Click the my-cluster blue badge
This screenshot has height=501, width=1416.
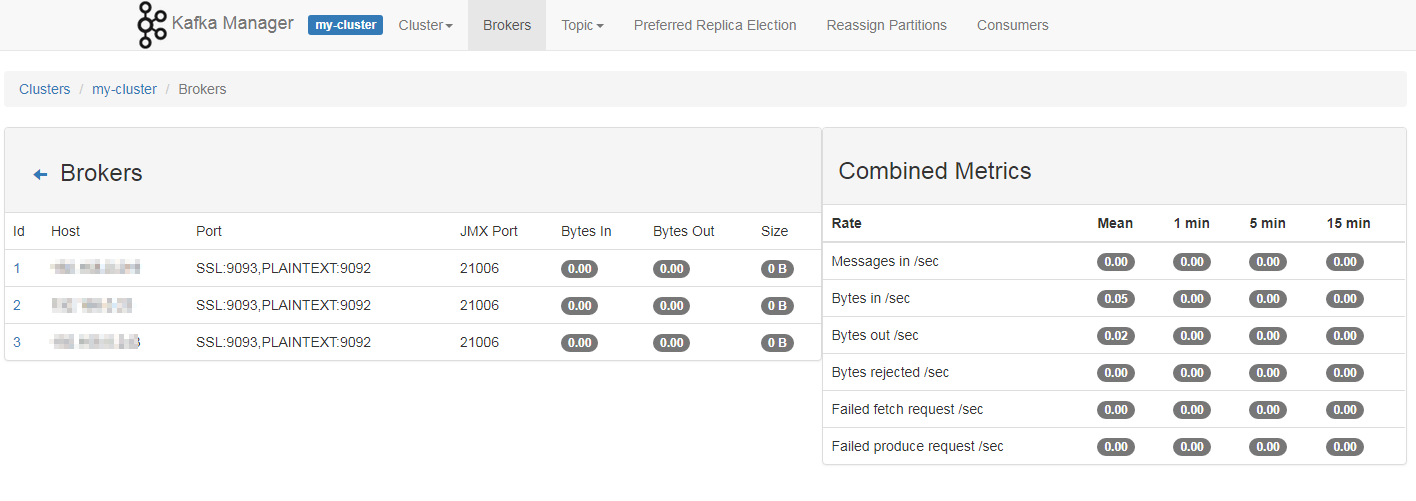(x=345, y=25)
